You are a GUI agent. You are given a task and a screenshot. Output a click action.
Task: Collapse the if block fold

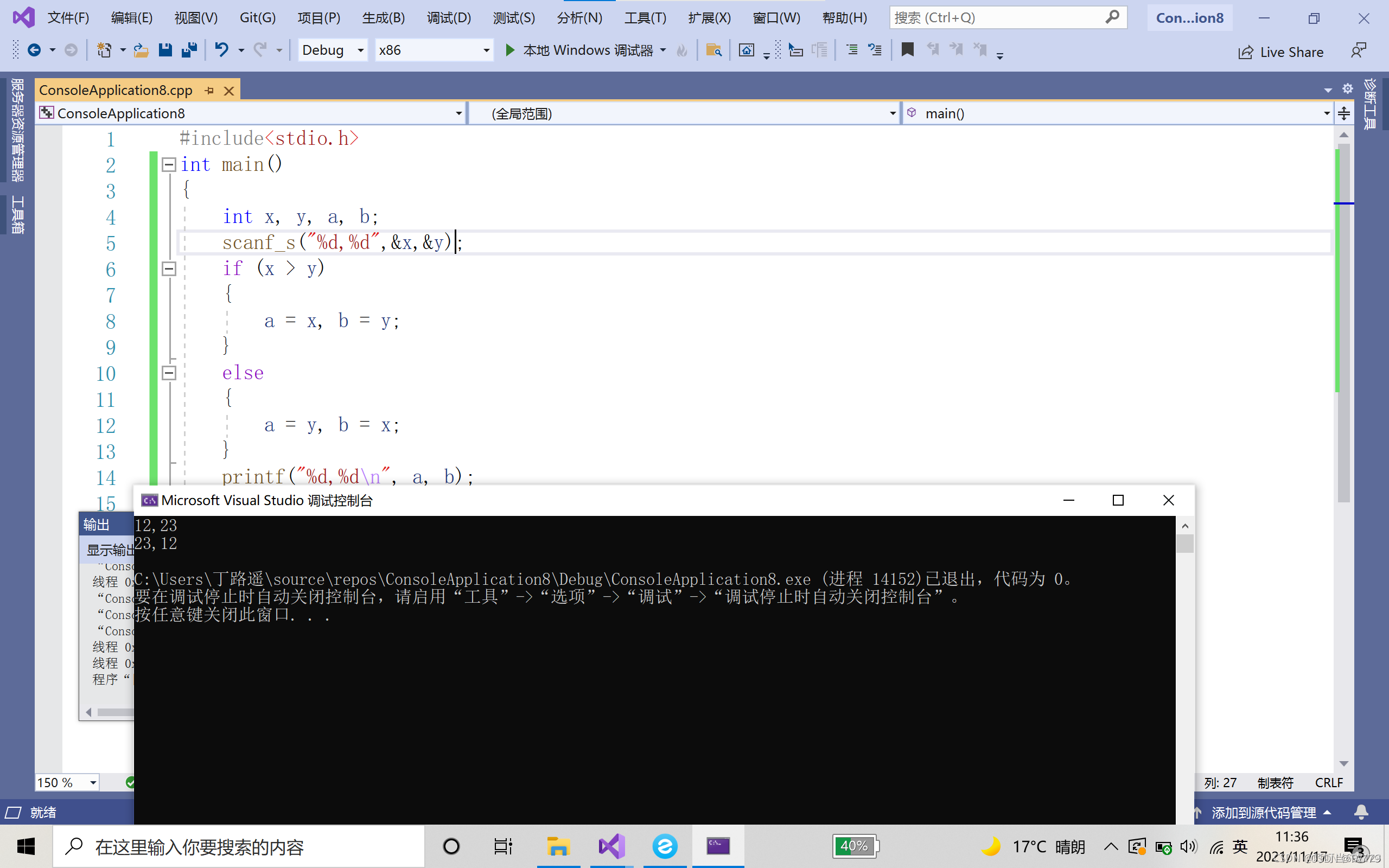[x=169, y=269]
